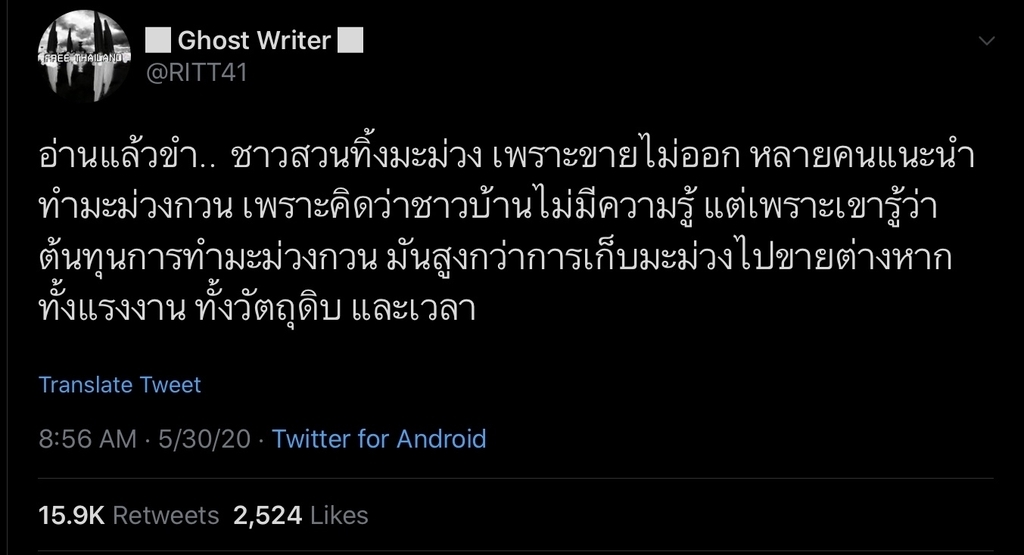Image resolution: width=1024 pixels, height=555 pixels.
Task: Click the Ghost Writer display name
Action: pyautogui.click(x=254, y=41)
